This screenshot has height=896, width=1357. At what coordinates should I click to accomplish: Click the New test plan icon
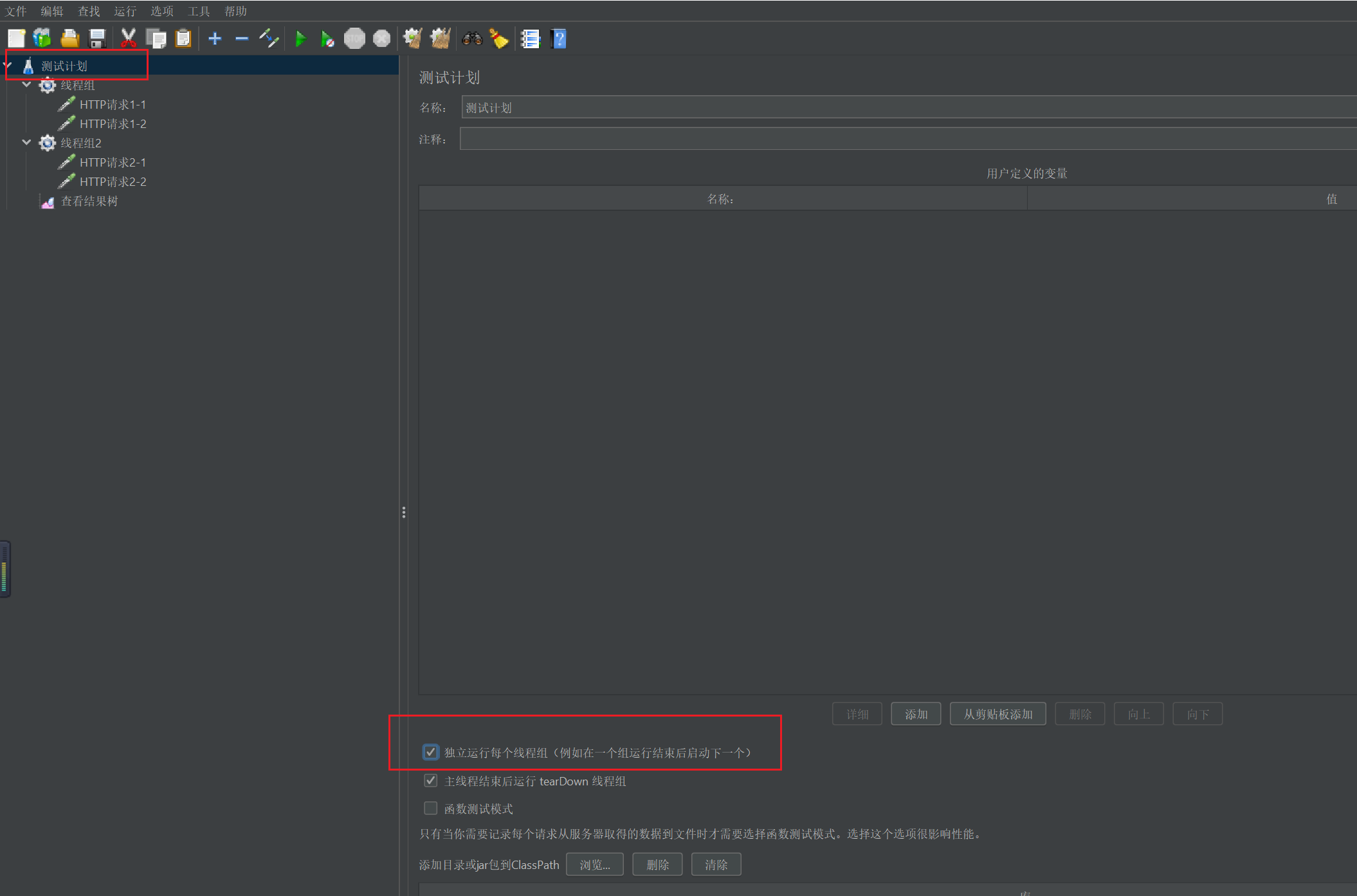coord(17,39)
